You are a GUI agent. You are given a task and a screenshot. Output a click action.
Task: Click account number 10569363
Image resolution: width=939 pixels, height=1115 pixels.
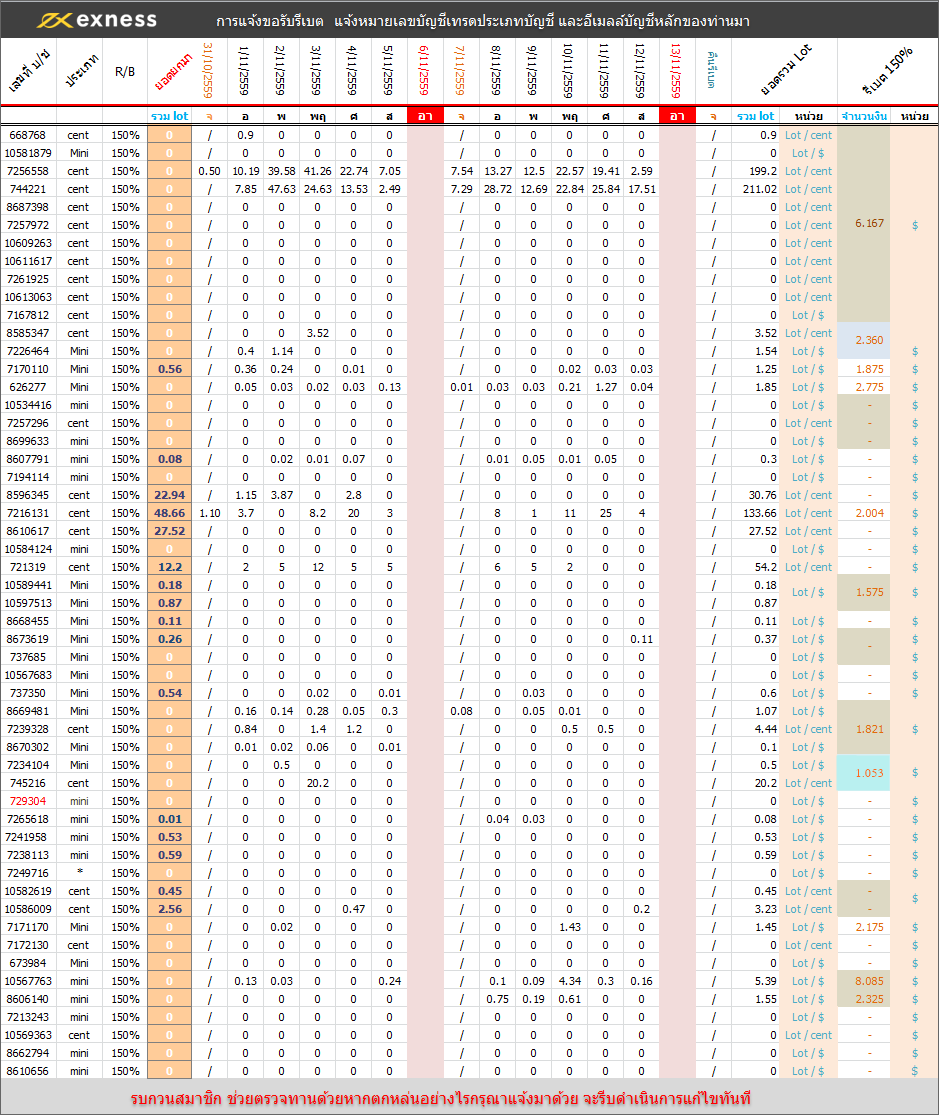(x=28, y=1035)
